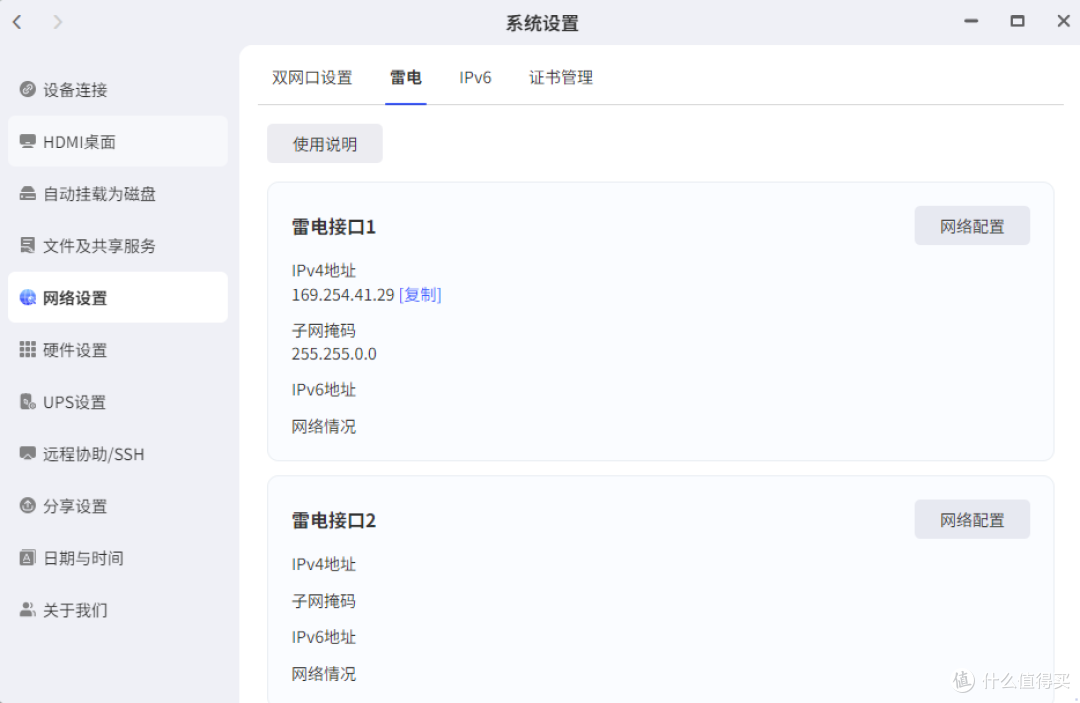Click 网络配置 for 雷电接口2

(x=972, y=519)
